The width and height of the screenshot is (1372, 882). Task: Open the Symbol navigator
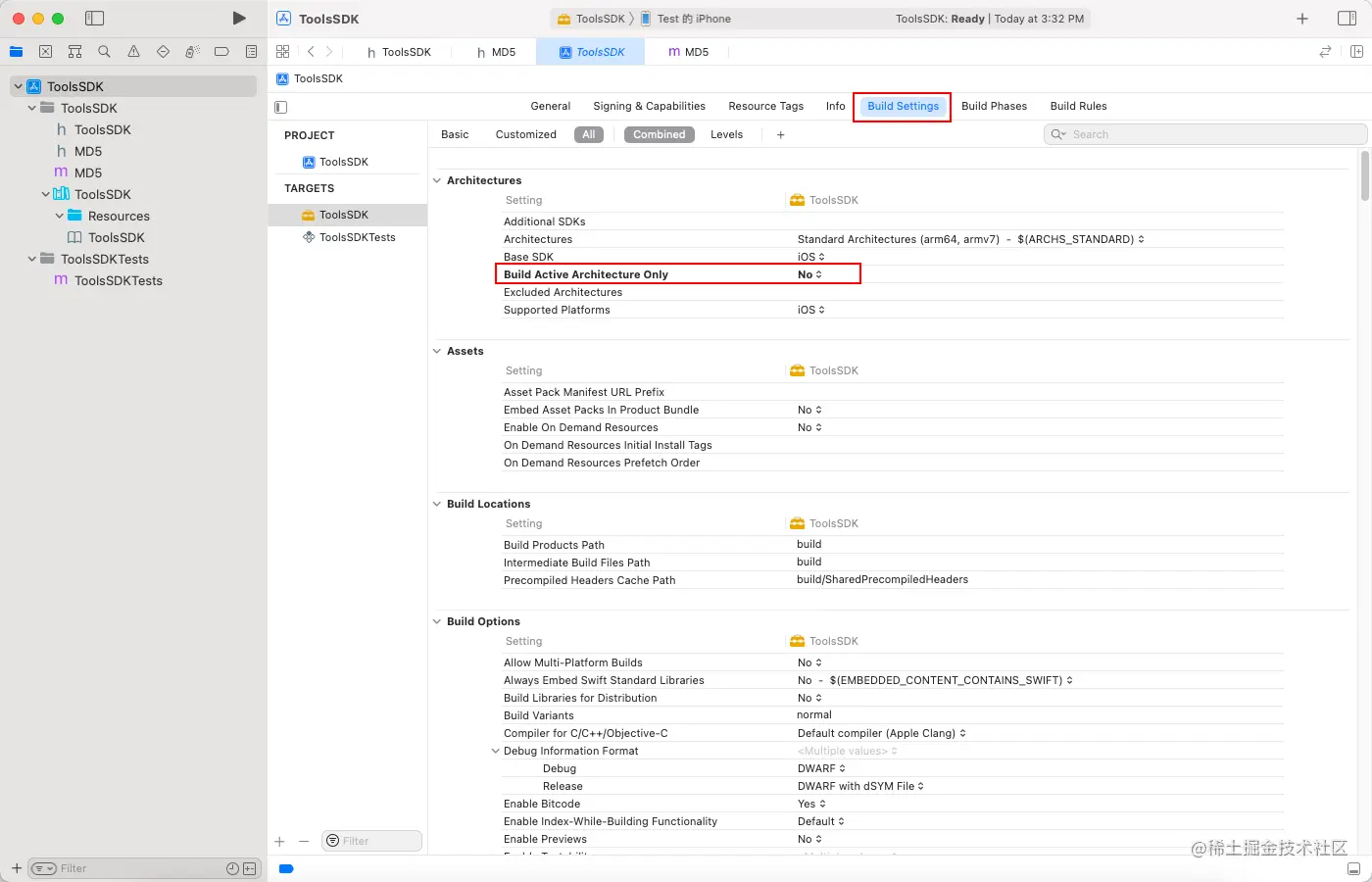click(x=74, y=52)
